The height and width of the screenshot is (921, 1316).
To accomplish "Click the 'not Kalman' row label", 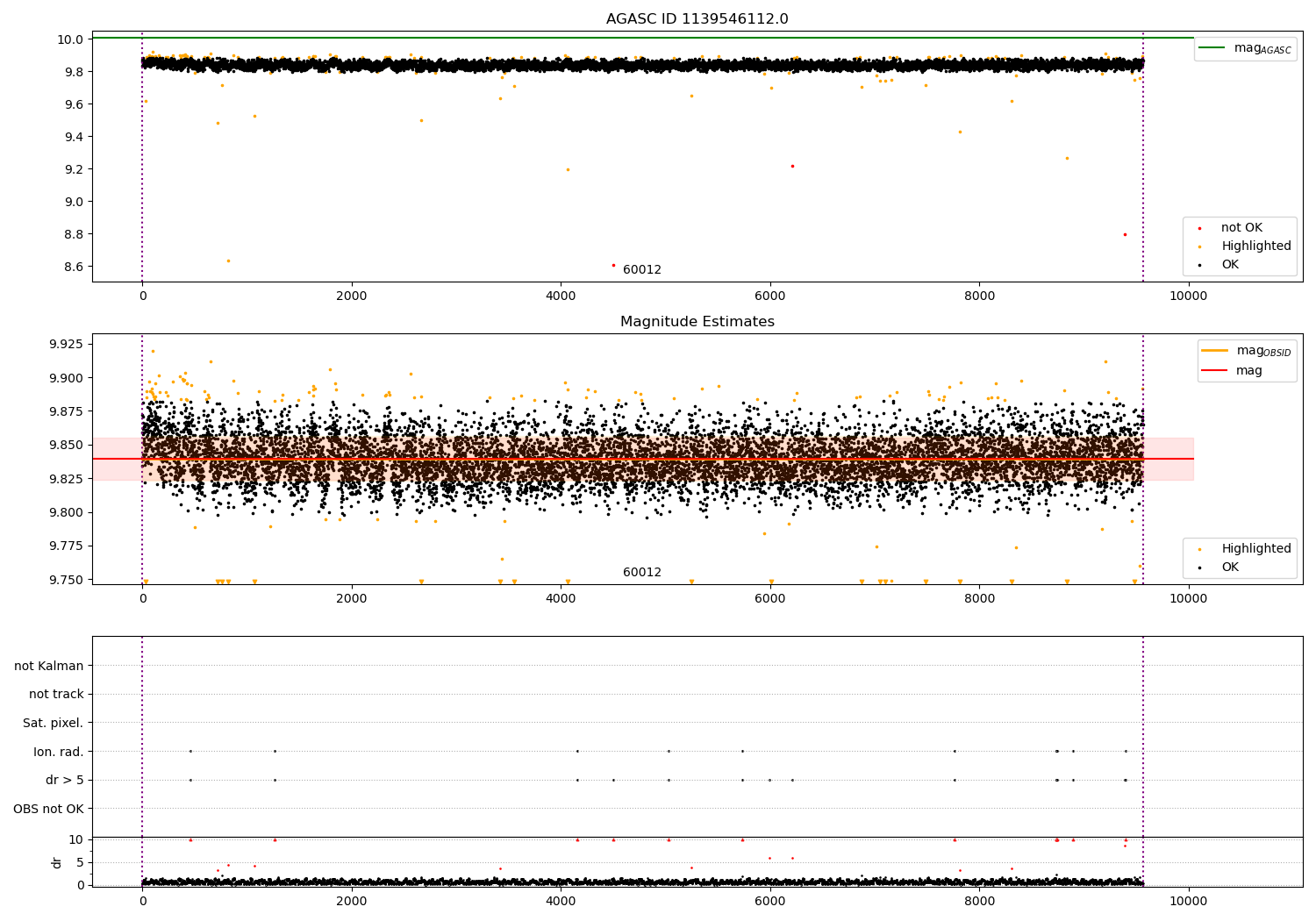I will point(49,667).
